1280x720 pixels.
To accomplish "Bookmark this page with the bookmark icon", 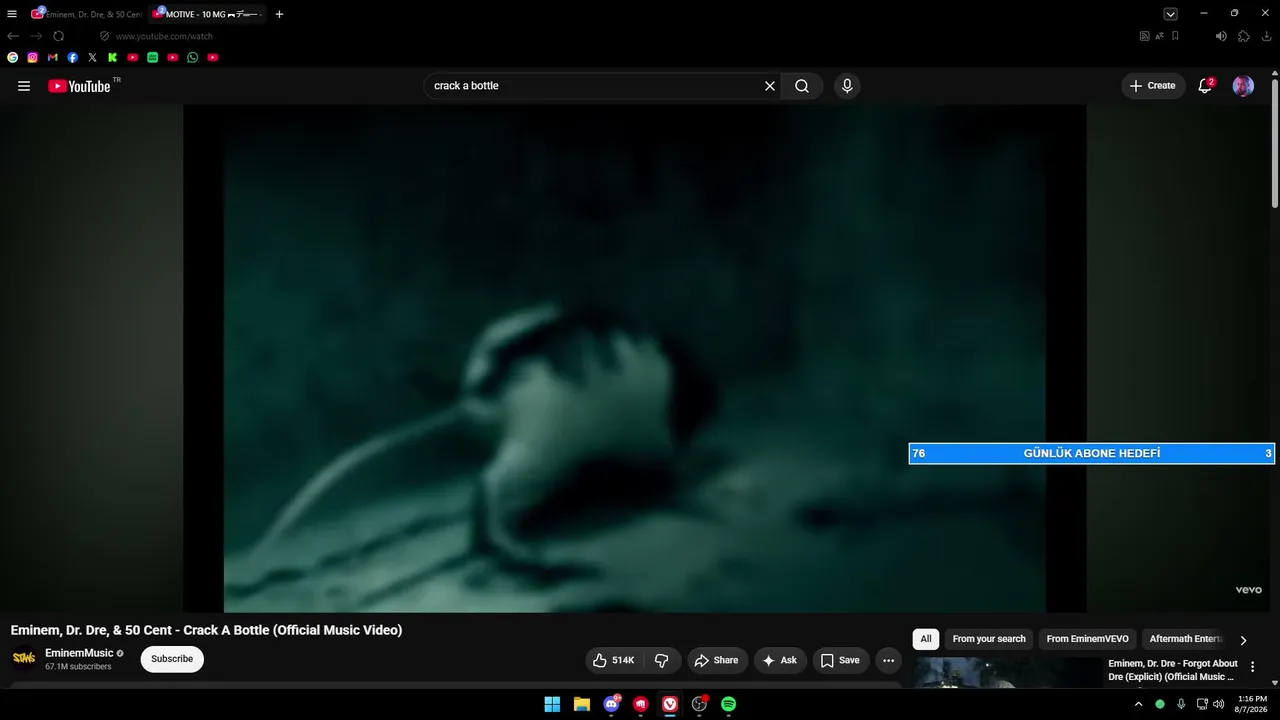I will [x=1175, y=36].
